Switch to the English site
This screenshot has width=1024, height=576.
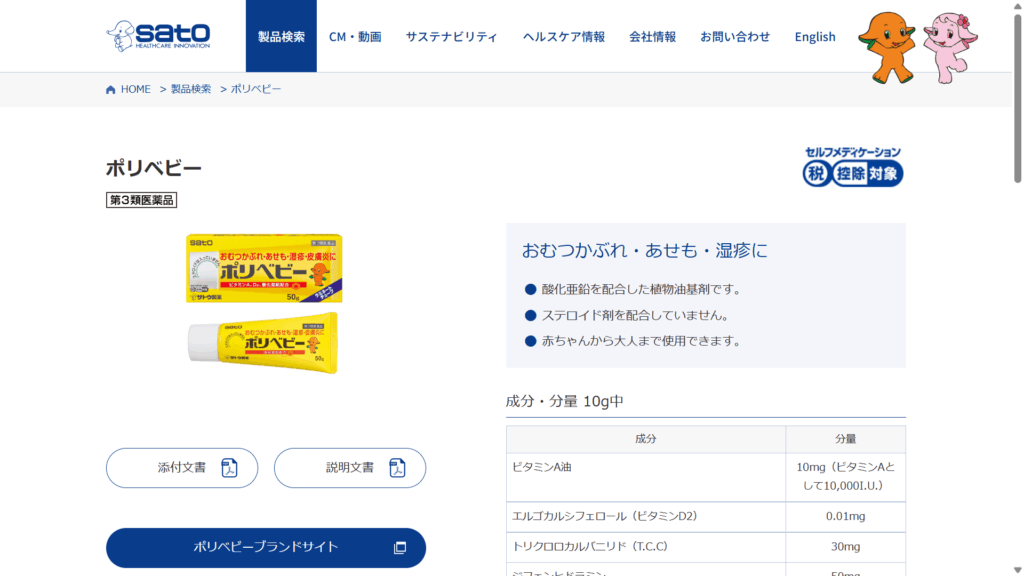click(815, 37)
